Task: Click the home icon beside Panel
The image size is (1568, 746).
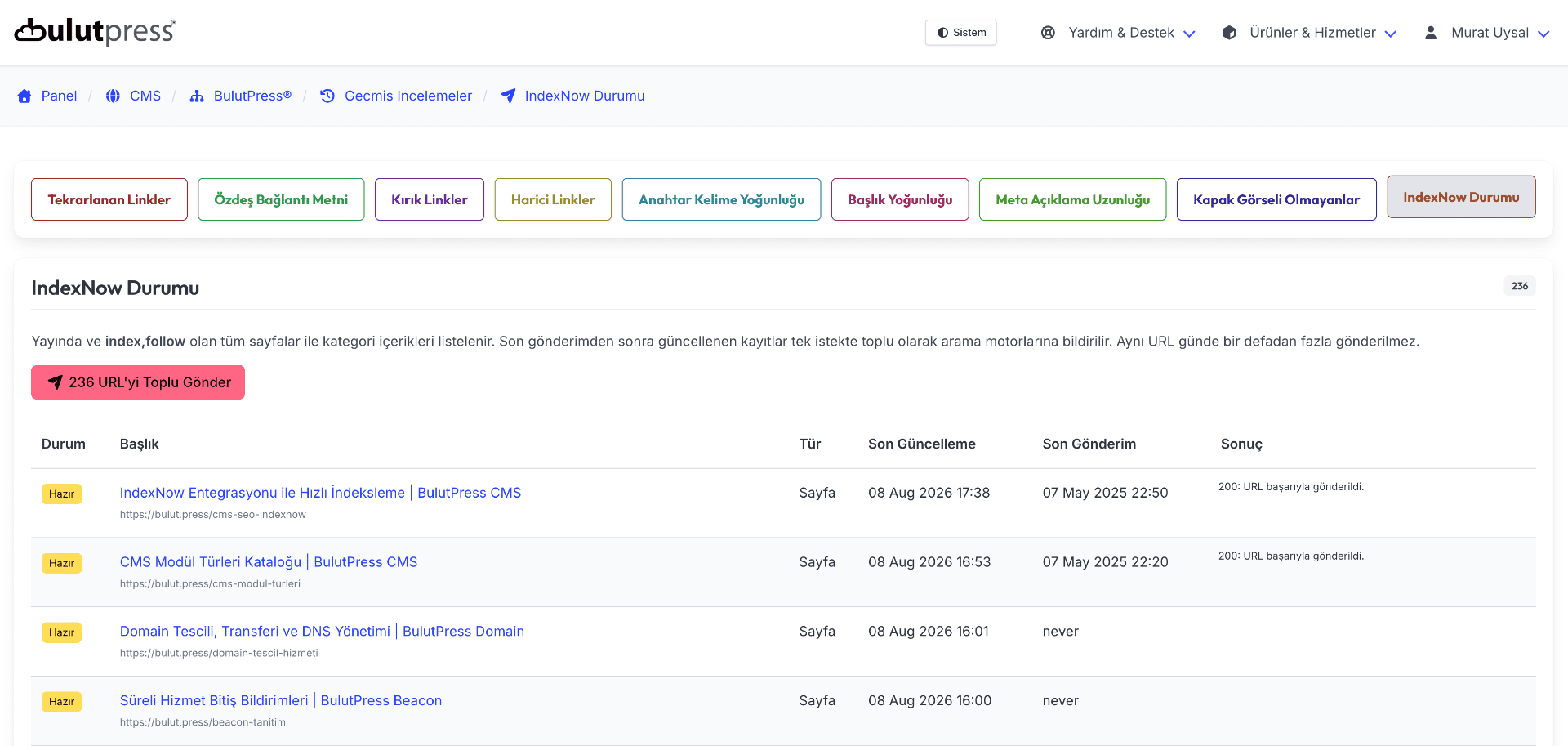Action: [24, 96]
